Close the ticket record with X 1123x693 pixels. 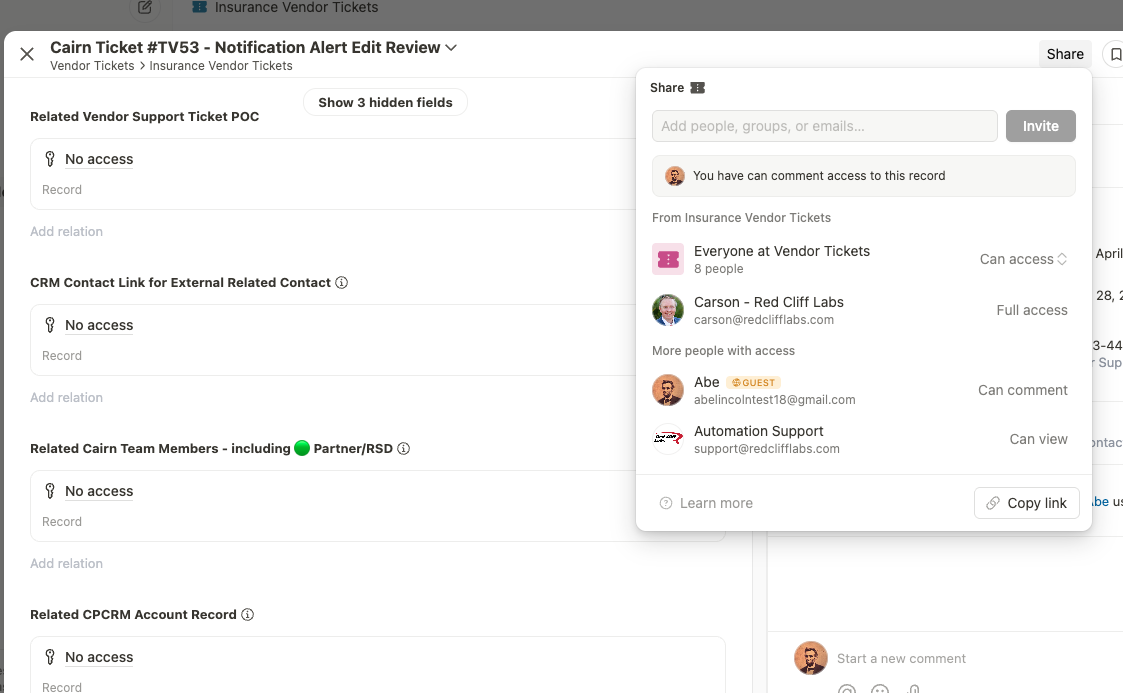coord(27,54)
